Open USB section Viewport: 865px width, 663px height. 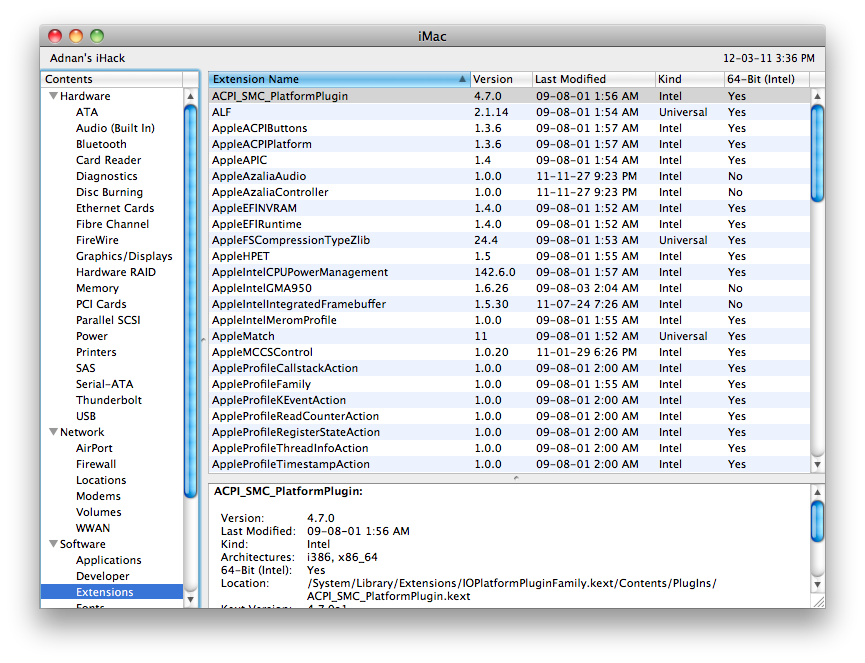pyautogui.click(x=86, y=416)
